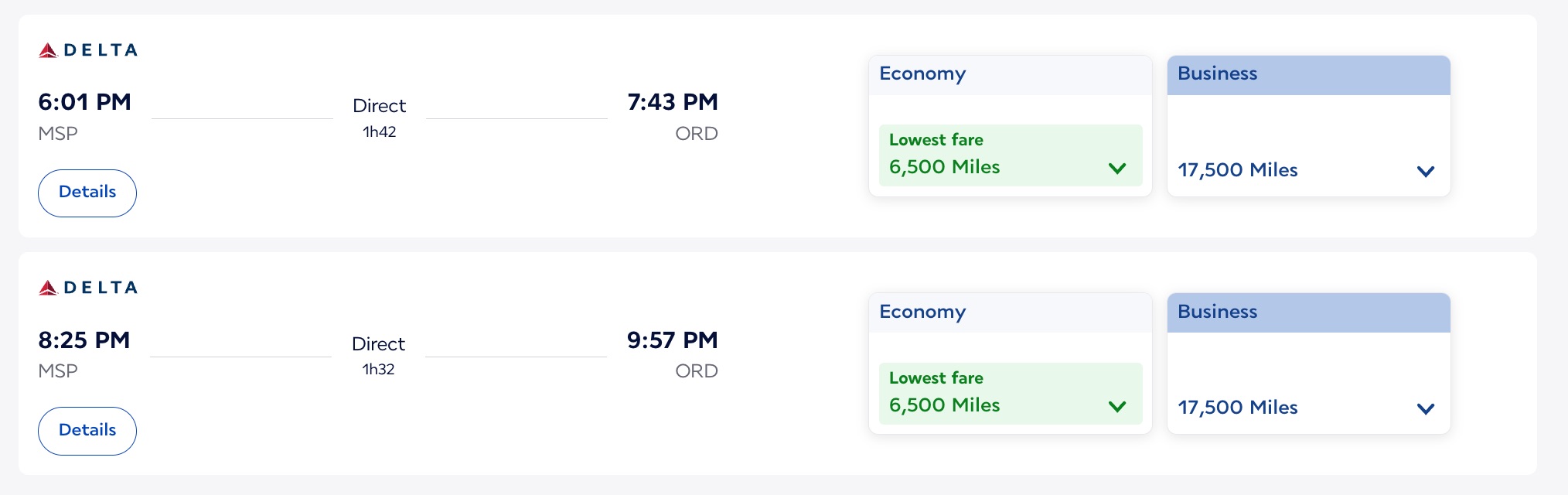
Task: Click the Direct label on the 1h42 flight
Action: click(379, 105)
